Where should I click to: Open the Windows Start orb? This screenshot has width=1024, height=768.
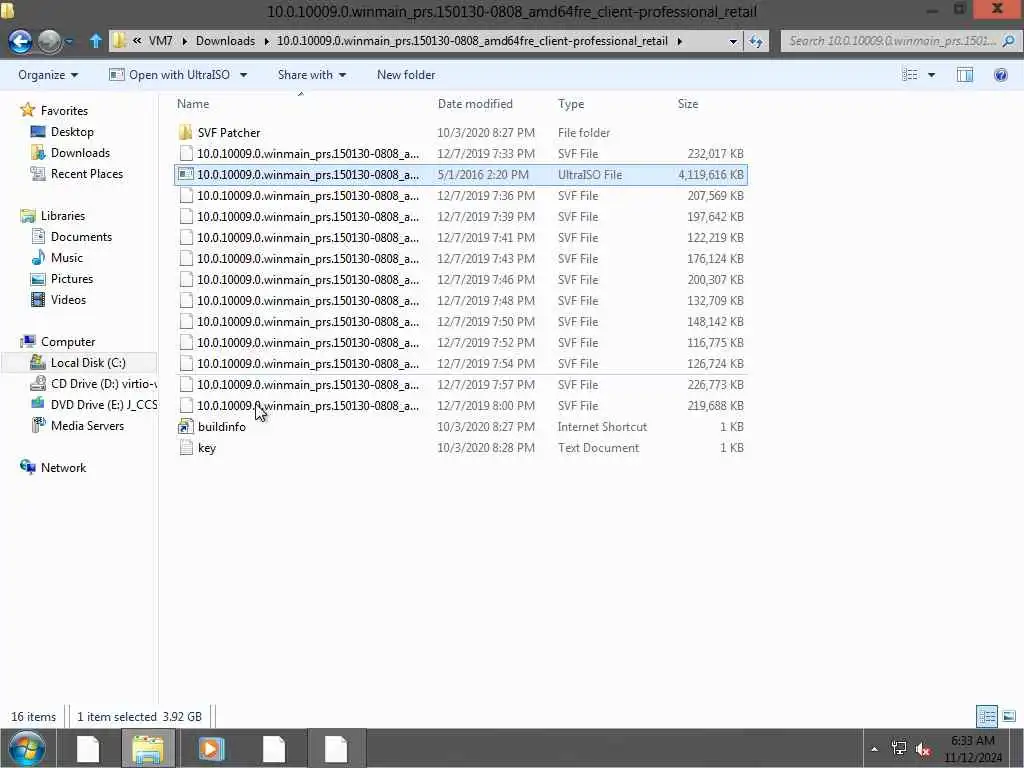coord(27,748)
